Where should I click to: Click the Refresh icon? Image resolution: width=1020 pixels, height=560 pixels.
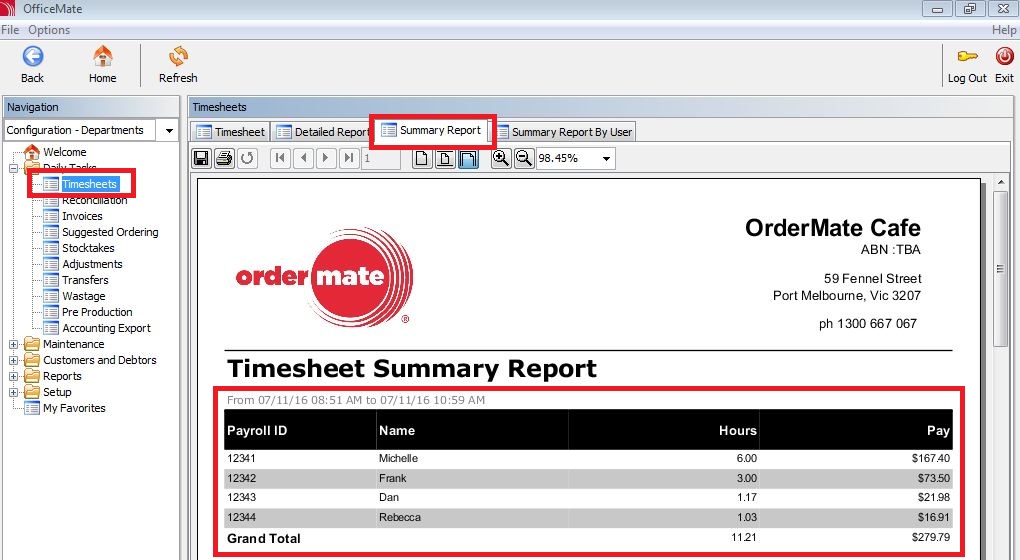click(x=178, y=57)
